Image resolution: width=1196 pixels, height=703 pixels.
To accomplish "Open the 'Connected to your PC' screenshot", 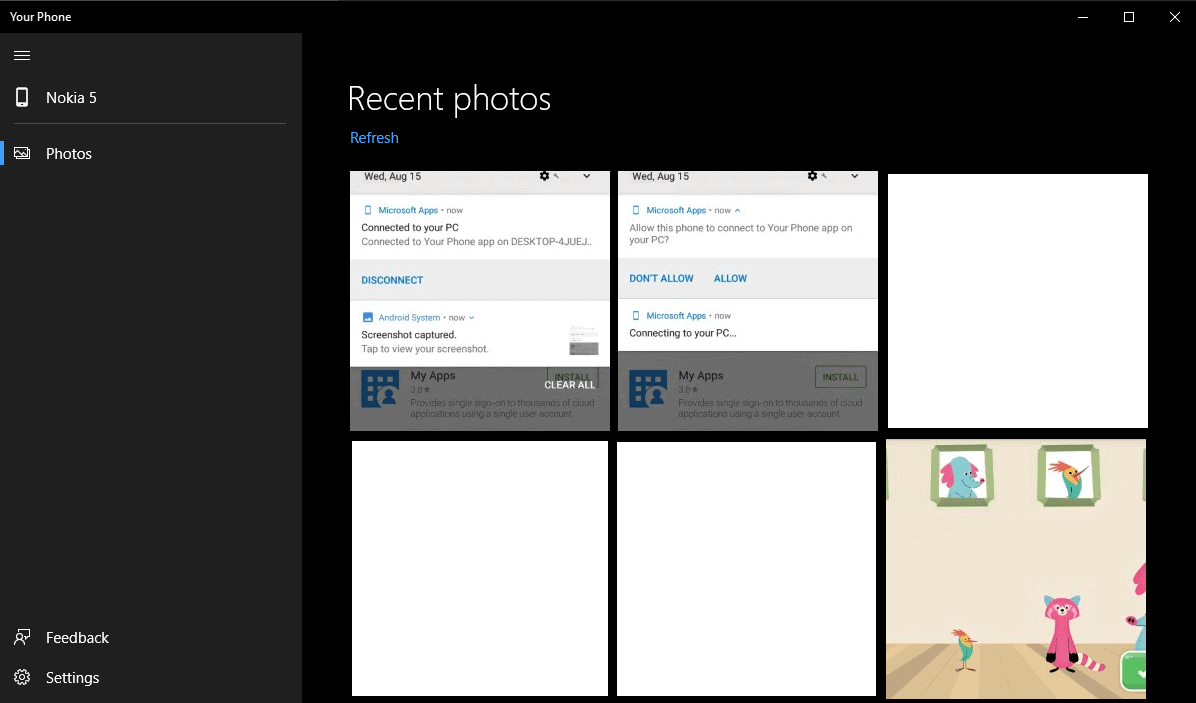I will 480,300.
